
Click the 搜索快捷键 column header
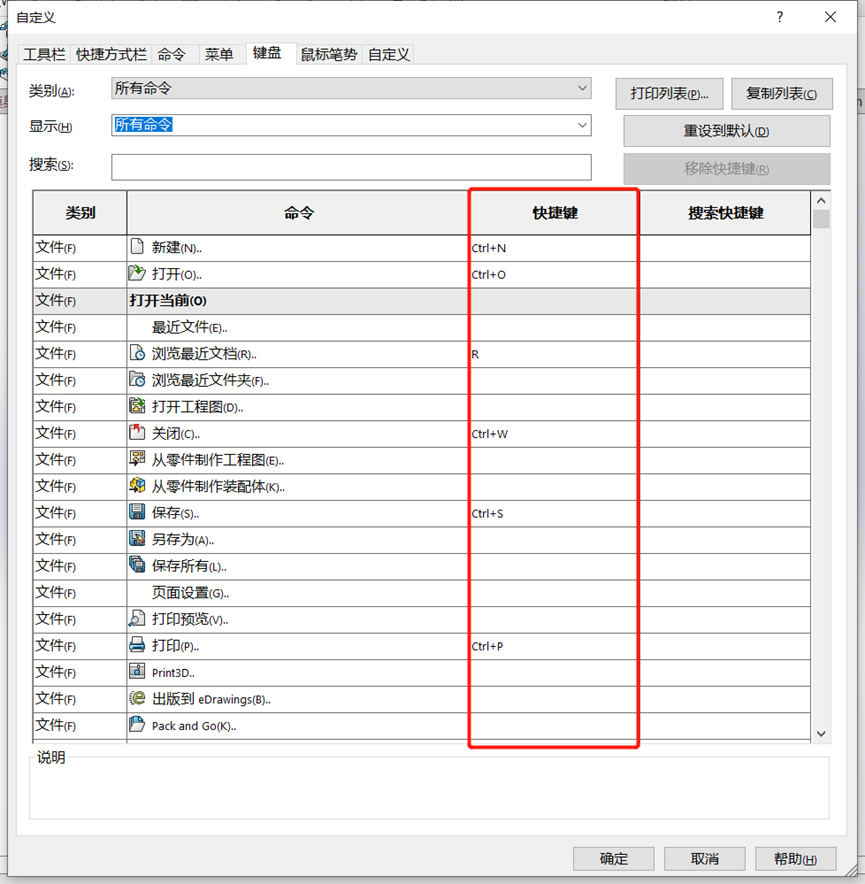[x=726, y=213]
